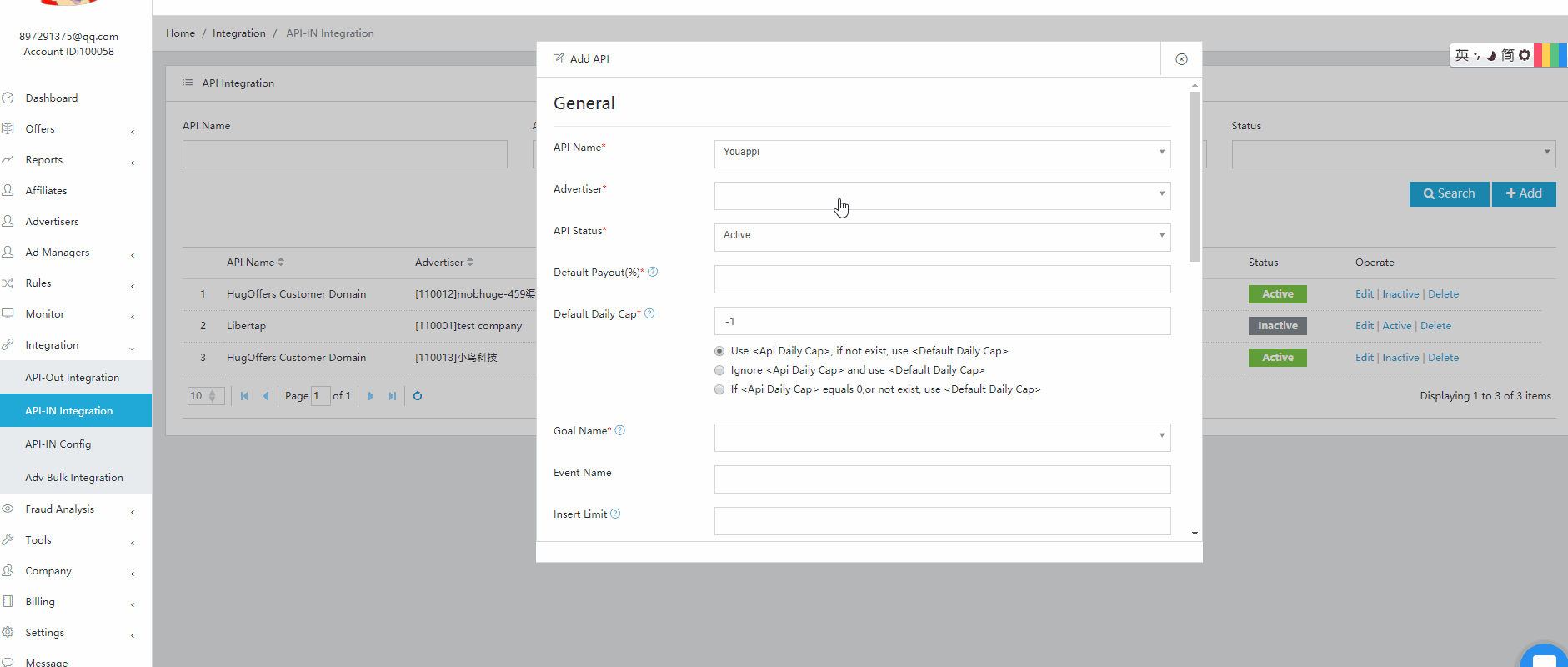Click the help icon beside Default Payout(%)

click(653, 272)
